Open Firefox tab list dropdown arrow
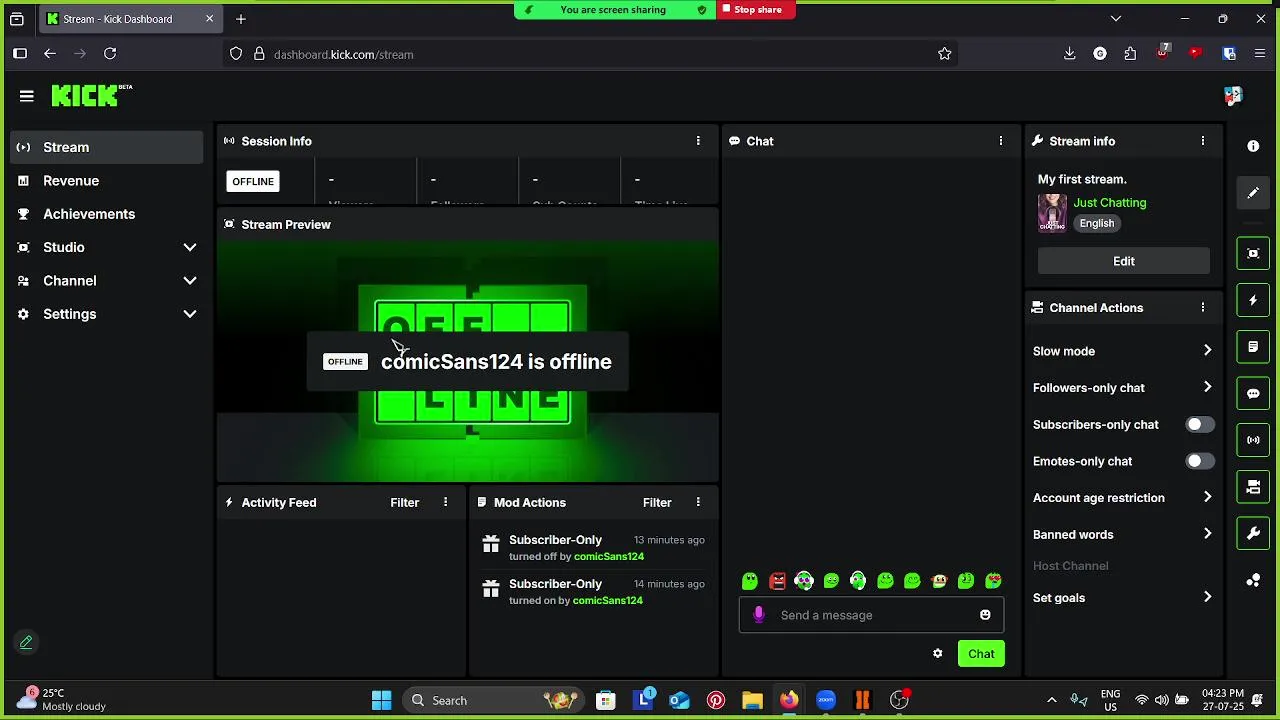This screenshot has width=1280, height=720. 1116,19
